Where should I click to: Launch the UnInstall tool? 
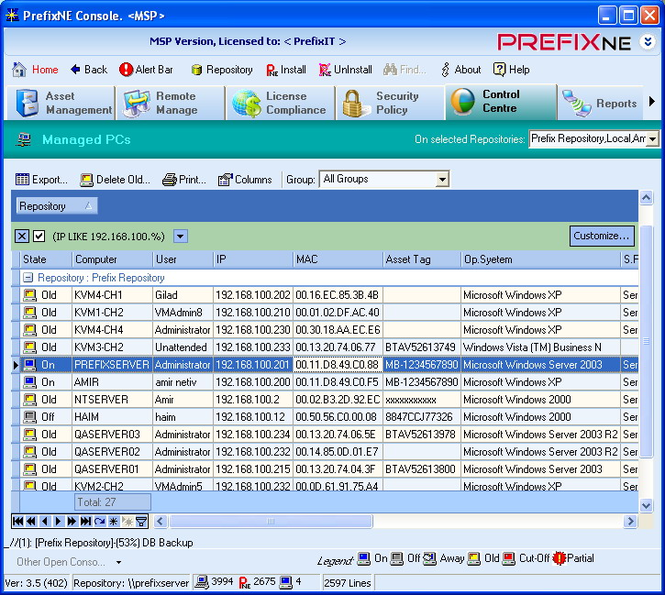[x=345, y=70]
